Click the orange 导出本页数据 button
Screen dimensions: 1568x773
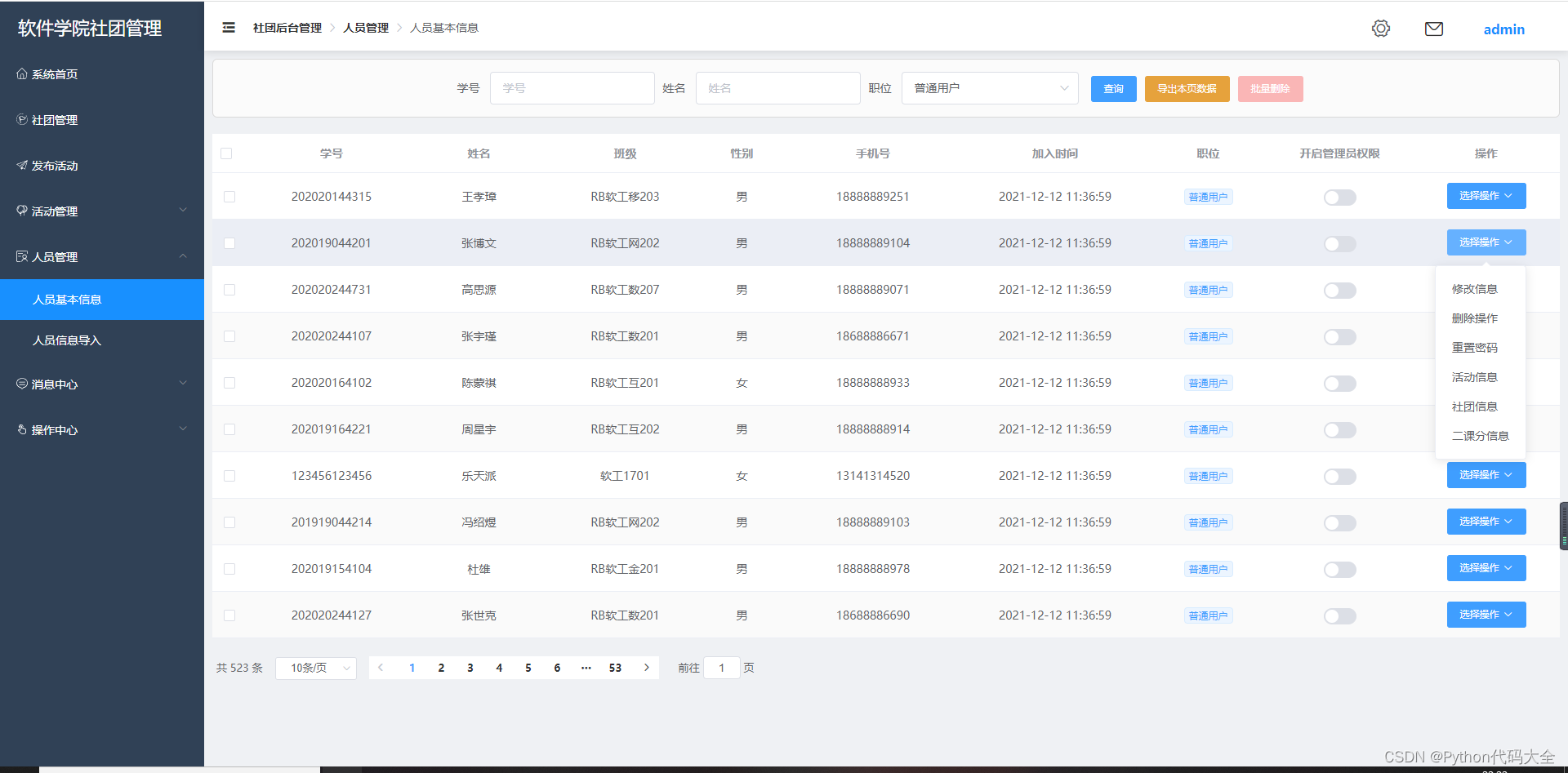tap(1187, 89)
